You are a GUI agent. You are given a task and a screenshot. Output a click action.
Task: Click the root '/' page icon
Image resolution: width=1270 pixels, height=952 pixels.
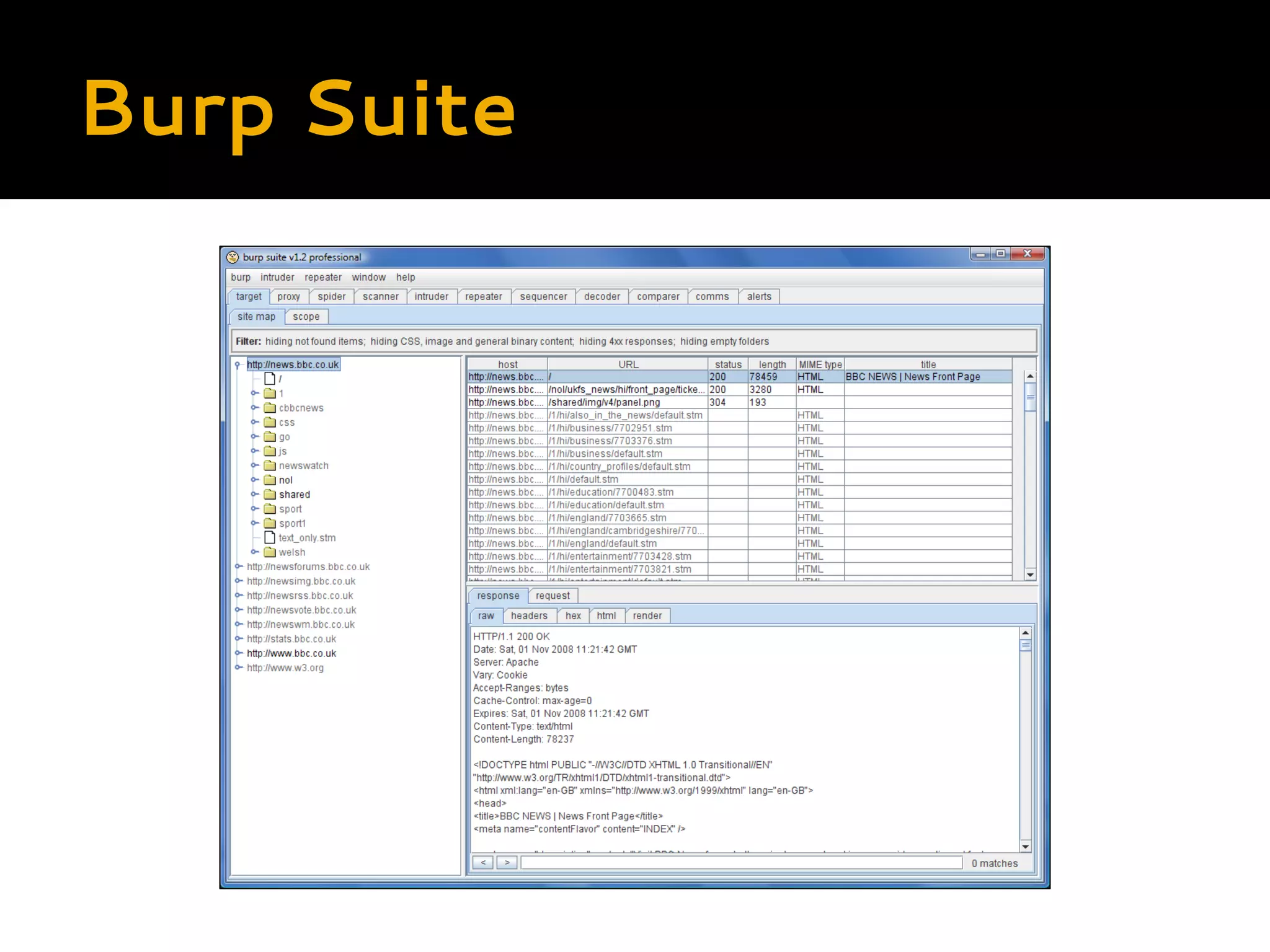(x=270, y=378)
